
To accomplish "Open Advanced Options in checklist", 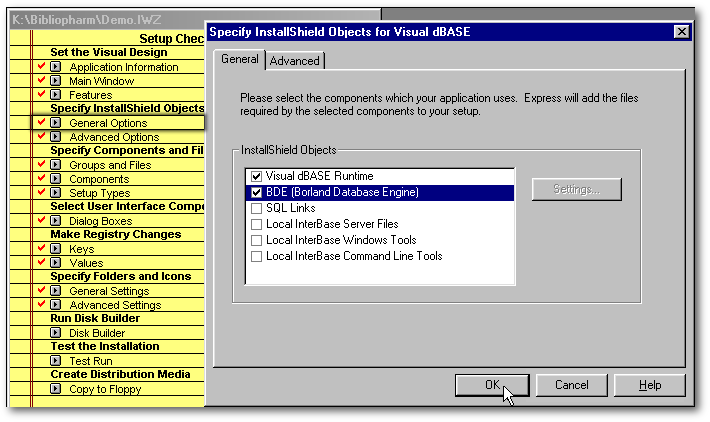I will click(x=114, y=137).
